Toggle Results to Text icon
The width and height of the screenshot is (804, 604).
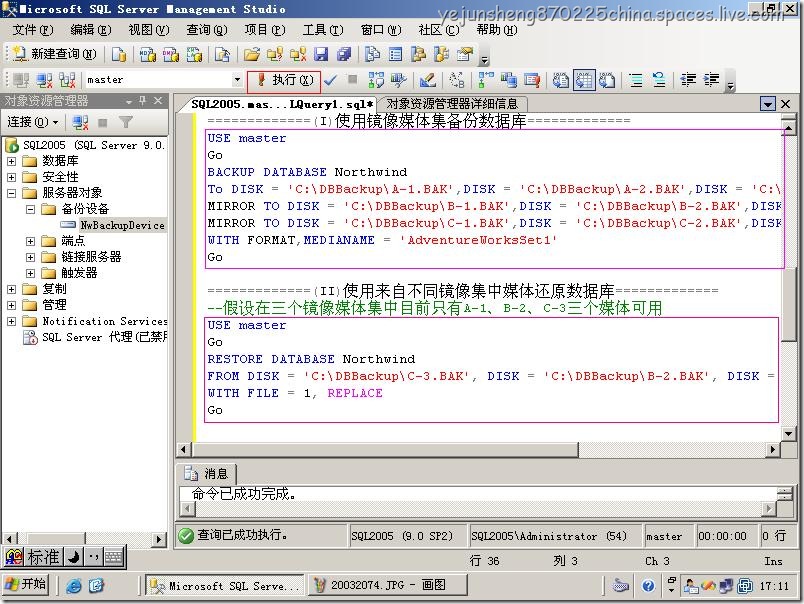click(560, 80)
